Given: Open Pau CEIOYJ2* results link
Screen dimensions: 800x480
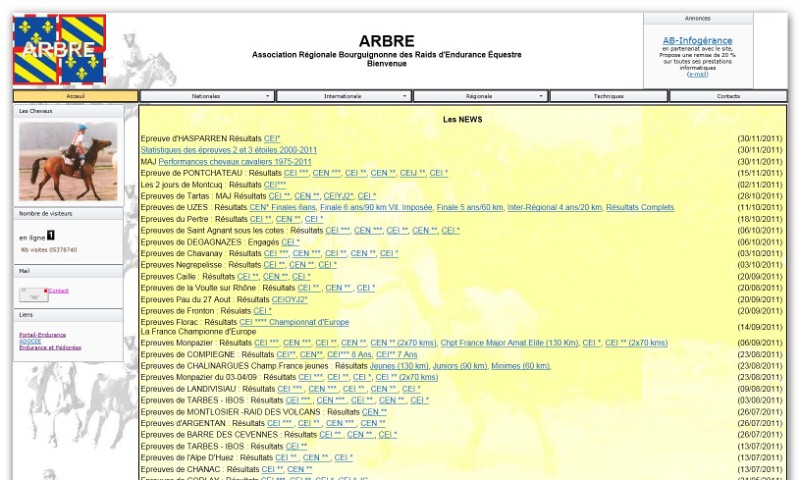Looking at the screenshot, I should (x=289, y=300).
